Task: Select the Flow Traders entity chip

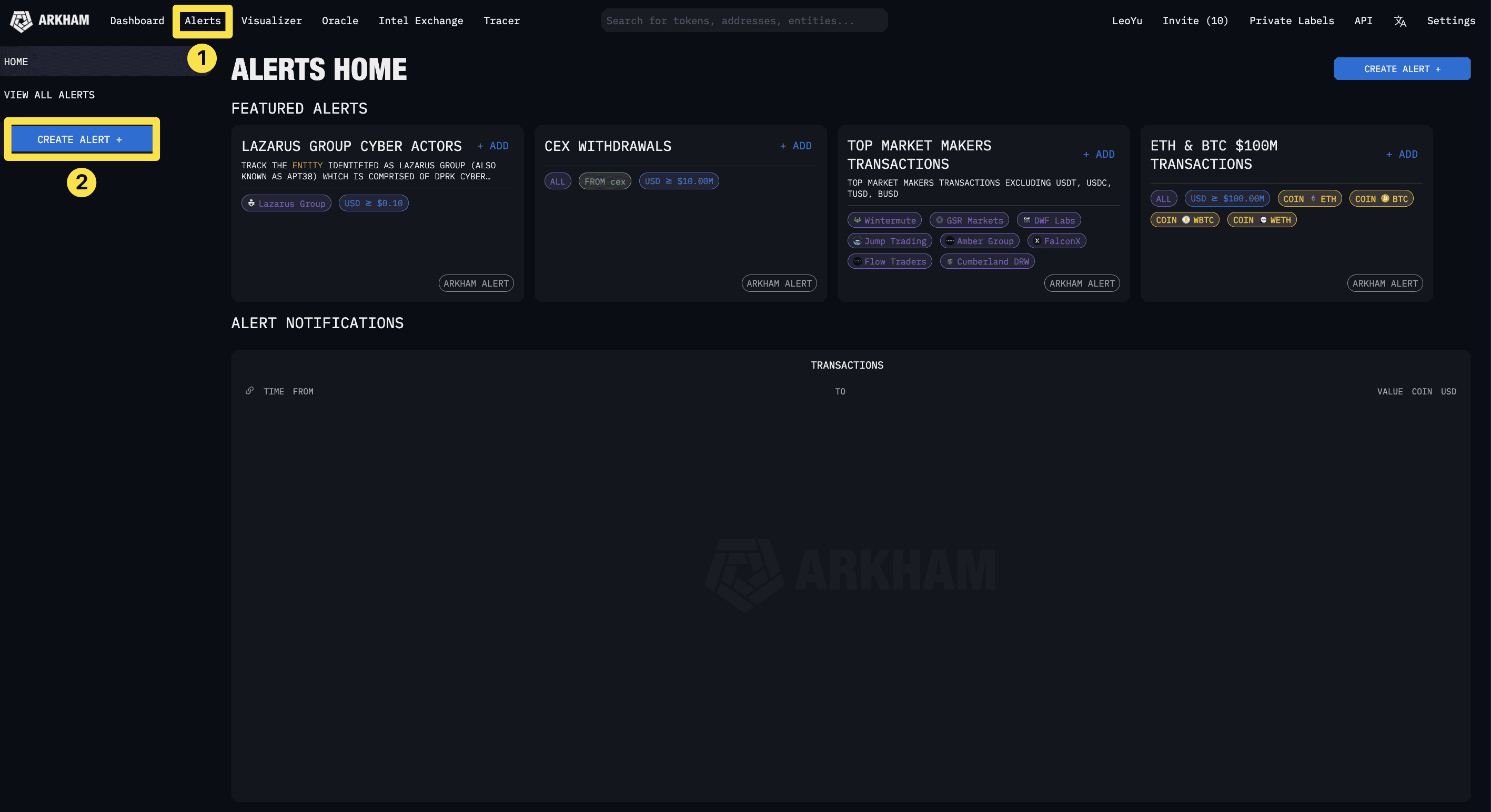Action: [x=890, y=261]
